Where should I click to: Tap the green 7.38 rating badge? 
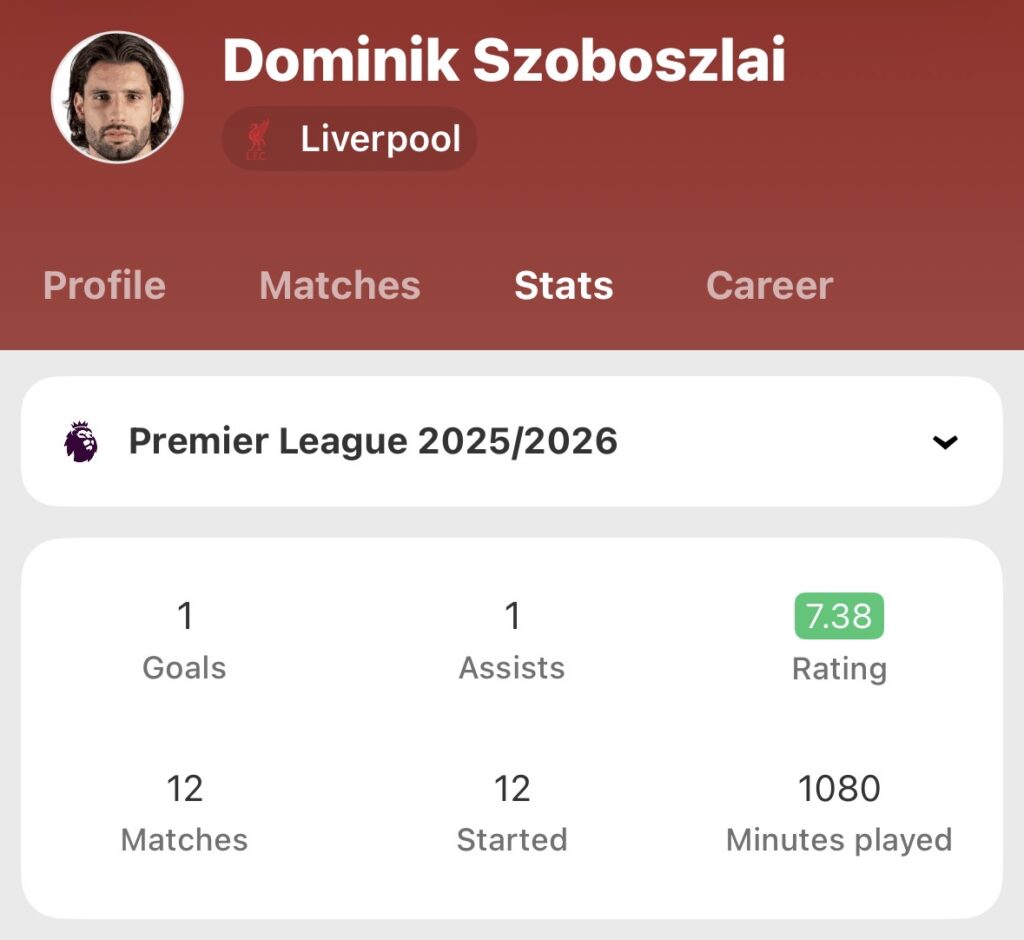(839, 616)
